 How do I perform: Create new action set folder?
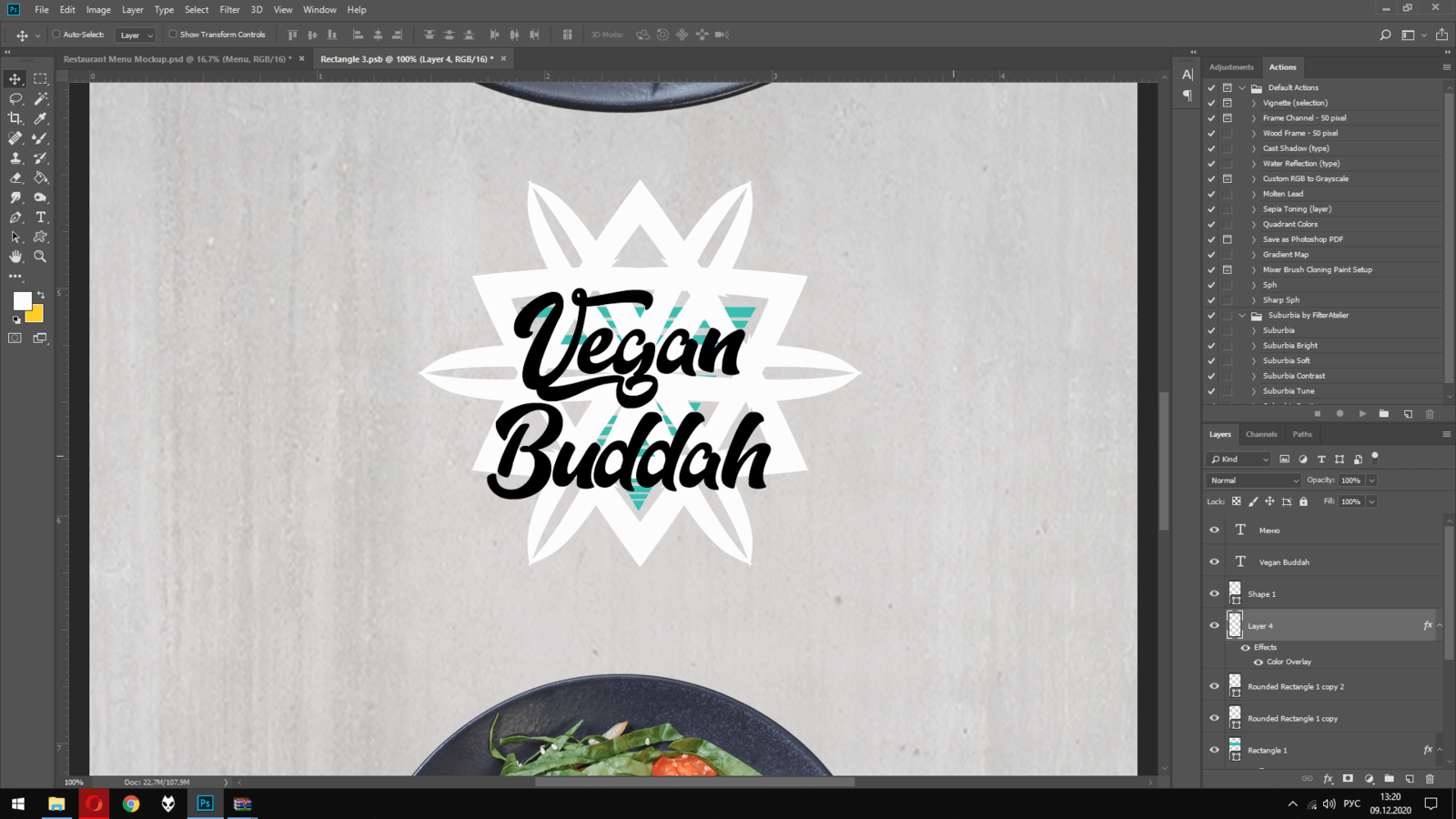click(x=1384, y=414)
